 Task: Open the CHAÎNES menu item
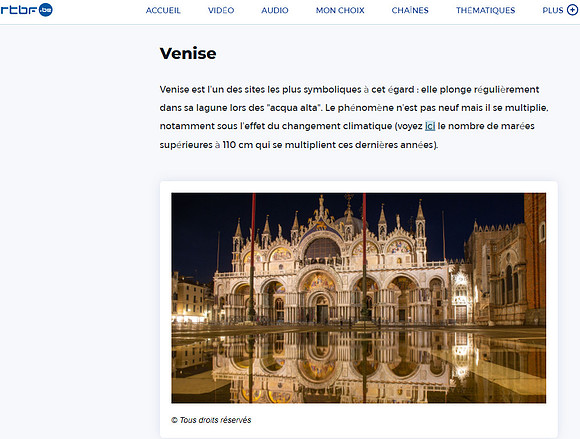[410, 10]
